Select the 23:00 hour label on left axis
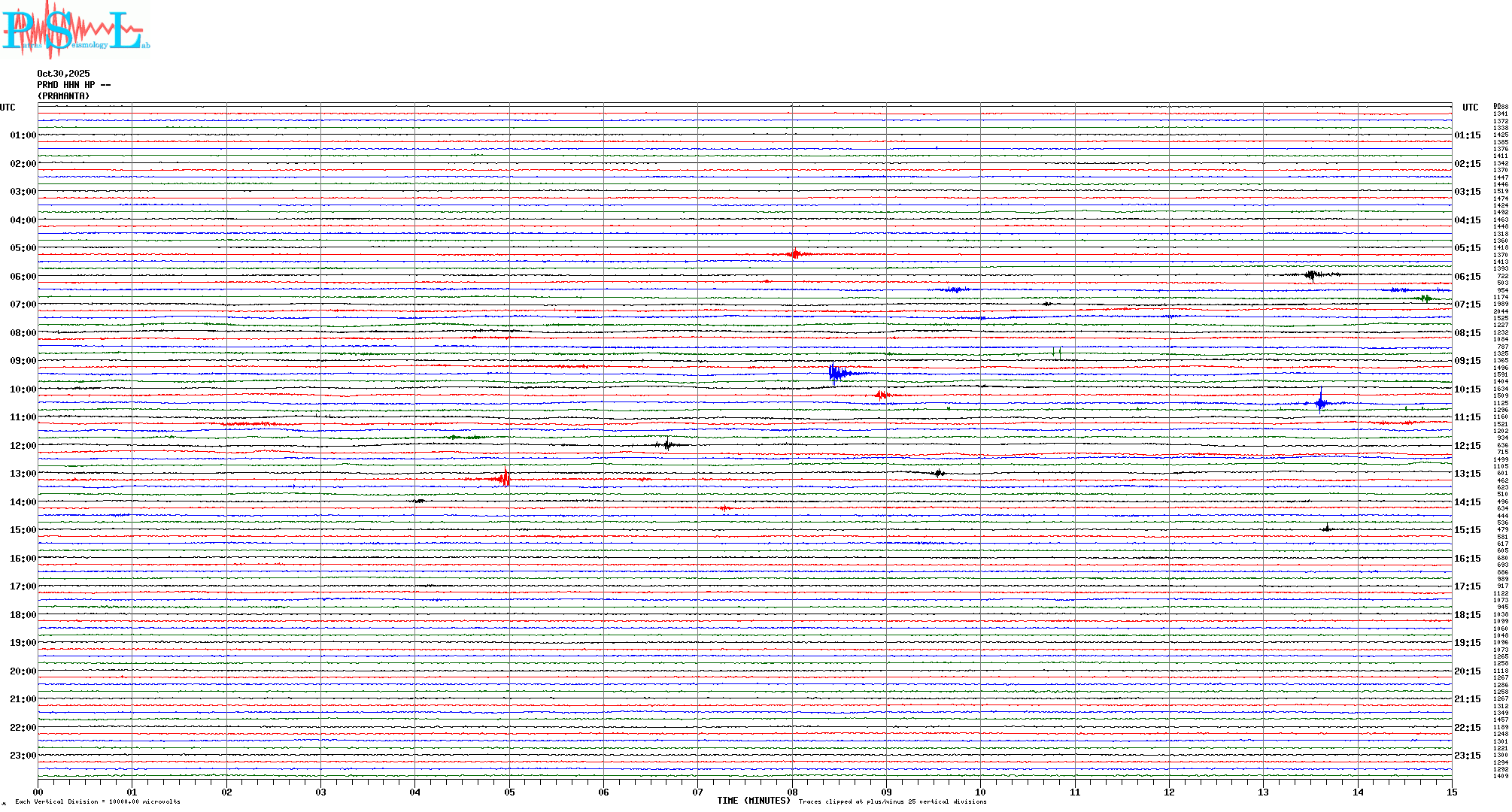 pos(23,756)
